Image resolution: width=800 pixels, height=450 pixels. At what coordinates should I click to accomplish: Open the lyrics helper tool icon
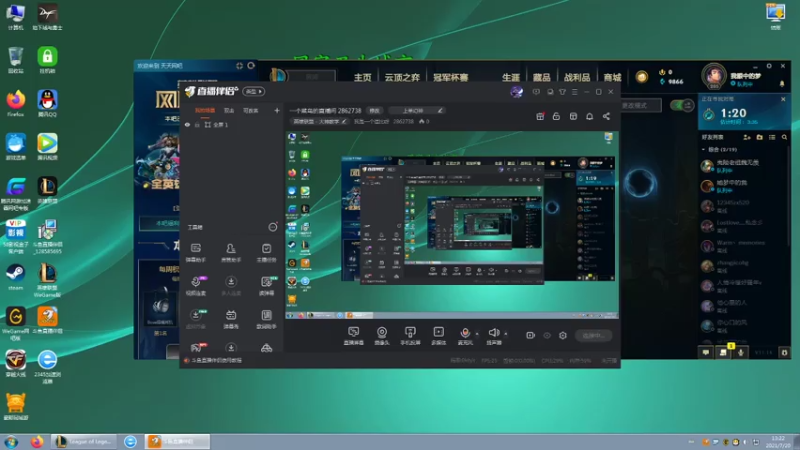[266, 319]
